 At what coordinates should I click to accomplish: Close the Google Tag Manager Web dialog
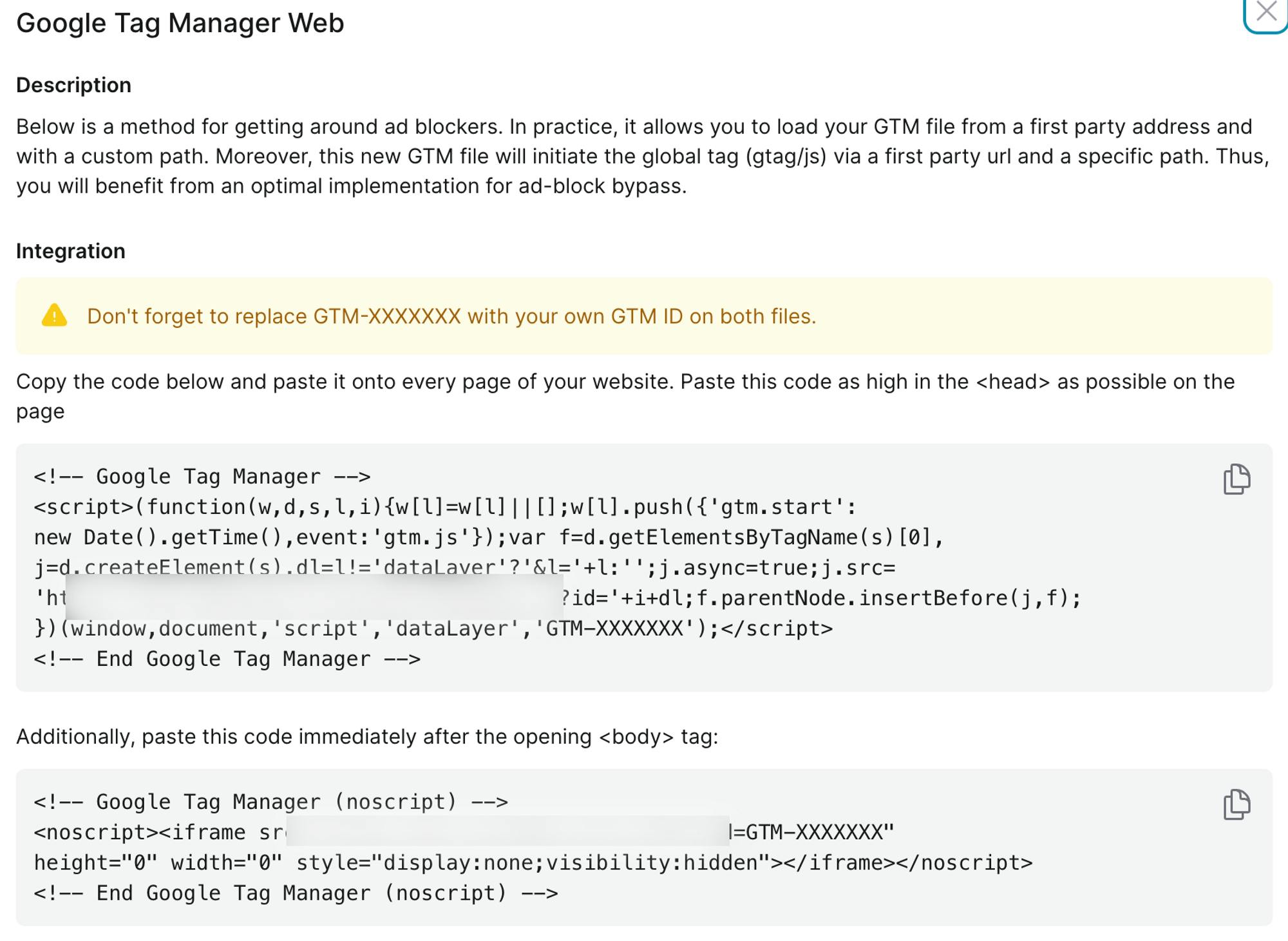click(x=1266, y=12)
